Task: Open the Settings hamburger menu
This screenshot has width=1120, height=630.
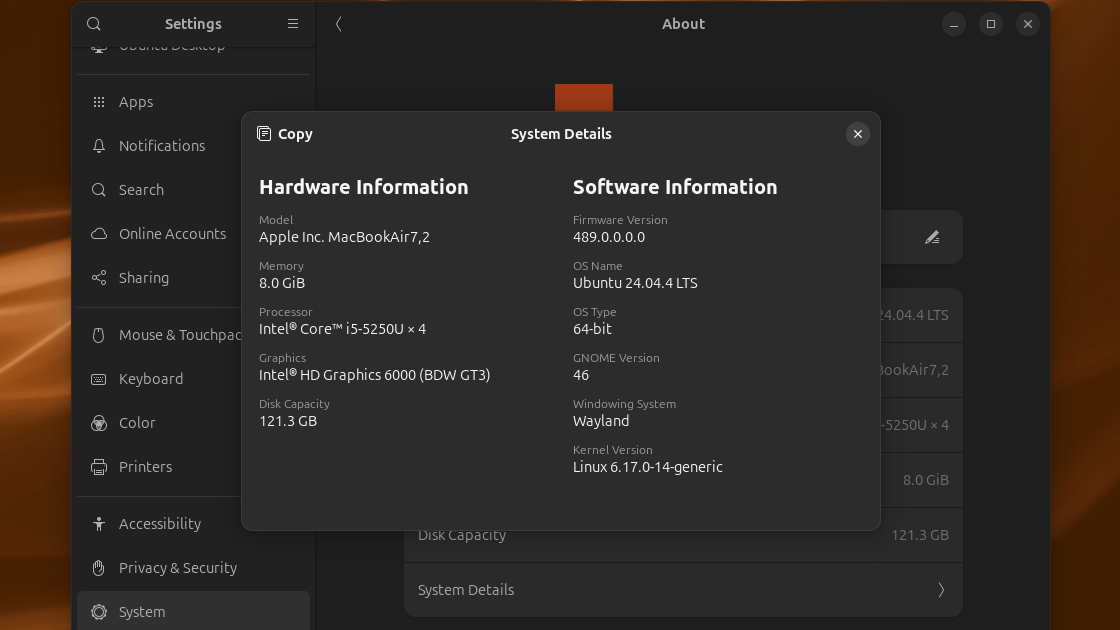Action: [x=293, y=24]
